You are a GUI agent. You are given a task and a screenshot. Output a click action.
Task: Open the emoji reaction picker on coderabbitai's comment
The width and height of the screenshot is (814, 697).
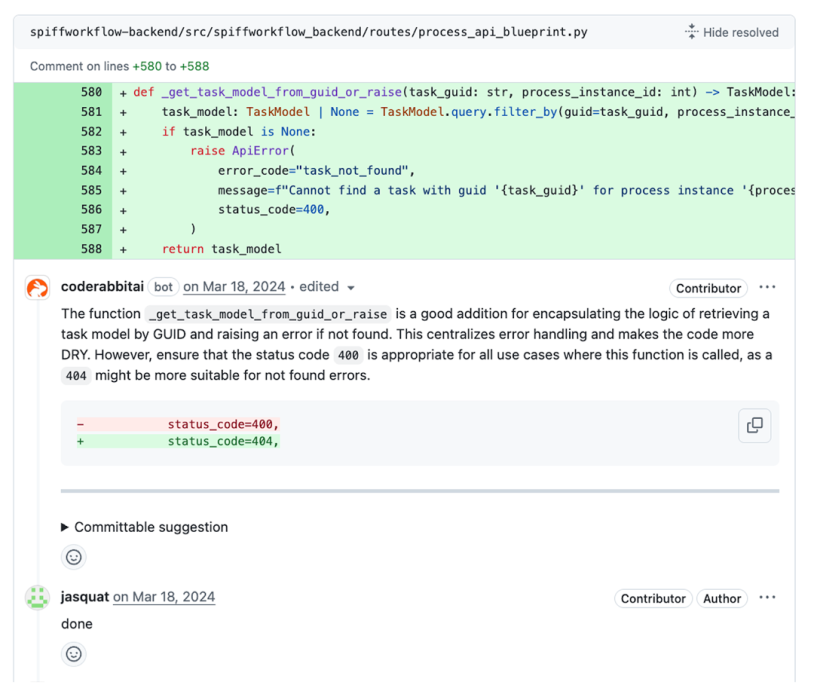73,557
